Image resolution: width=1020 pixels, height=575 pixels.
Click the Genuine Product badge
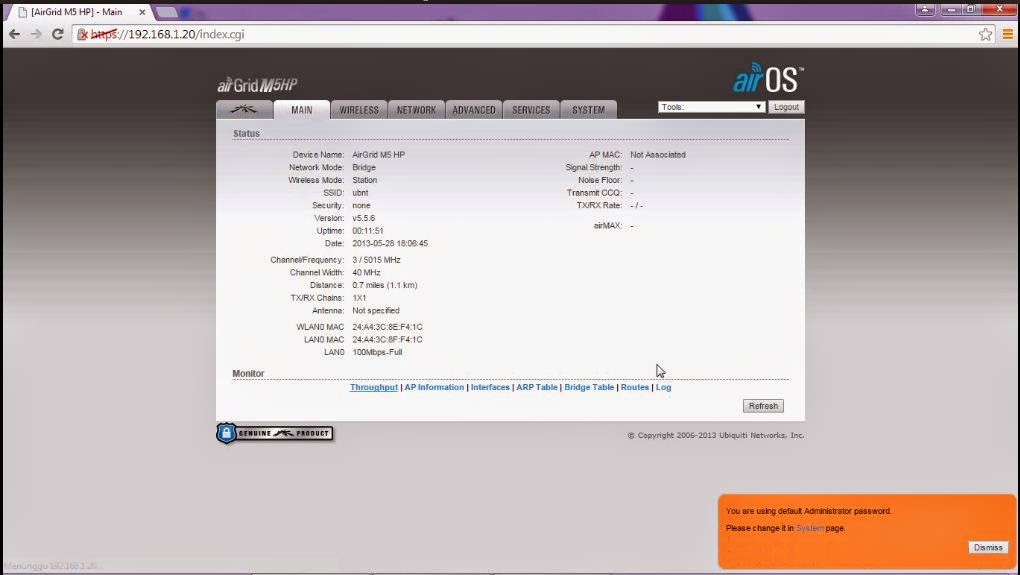[275, 433]
